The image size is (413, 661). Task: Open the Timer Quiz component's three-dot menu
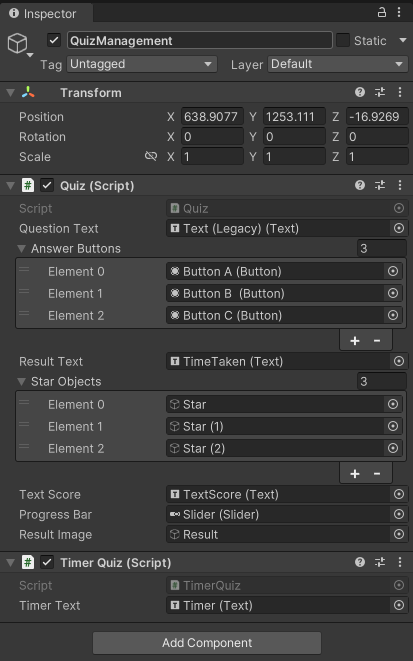[x=400, y=562]
